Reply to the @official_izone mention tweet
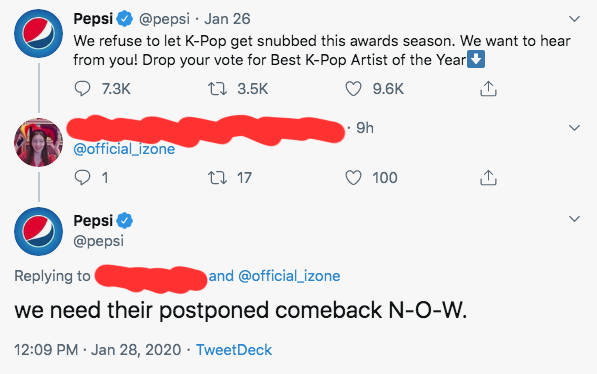Image resolution: width=597 pixels, height=374 pixels. 82,177
